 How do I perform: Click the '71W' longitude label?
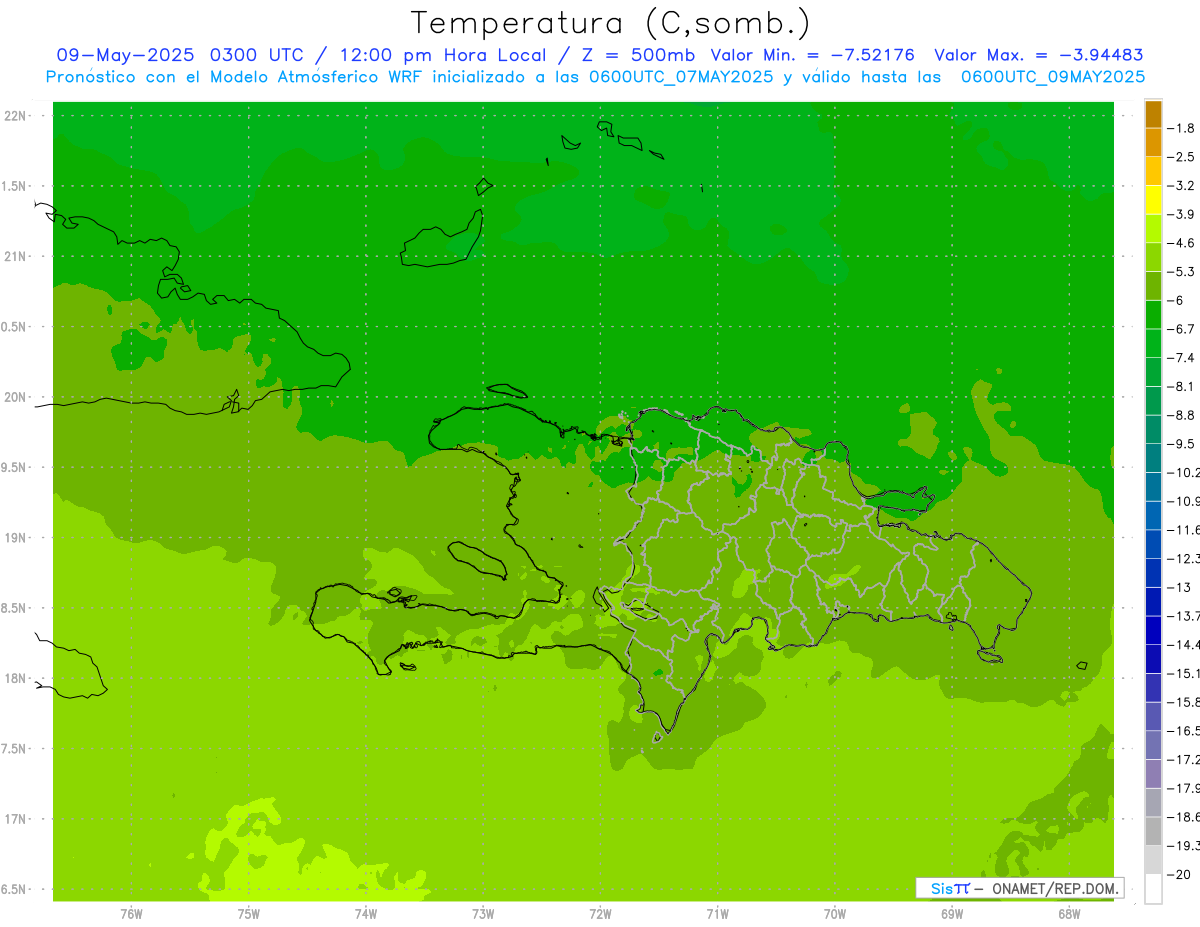pos(717,914)
